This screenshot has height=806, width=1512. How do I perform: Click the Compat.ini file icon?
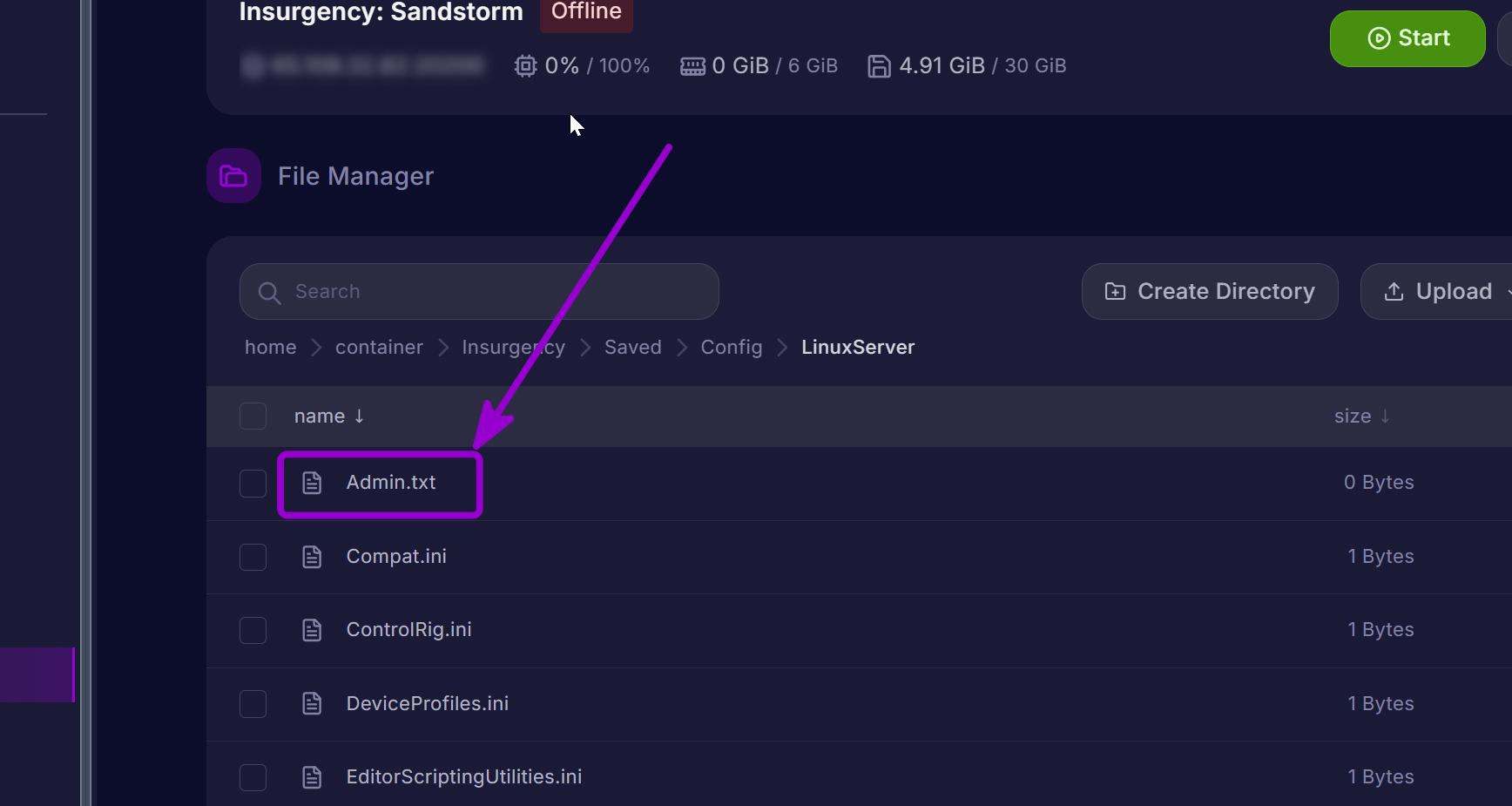click(312, 557)
